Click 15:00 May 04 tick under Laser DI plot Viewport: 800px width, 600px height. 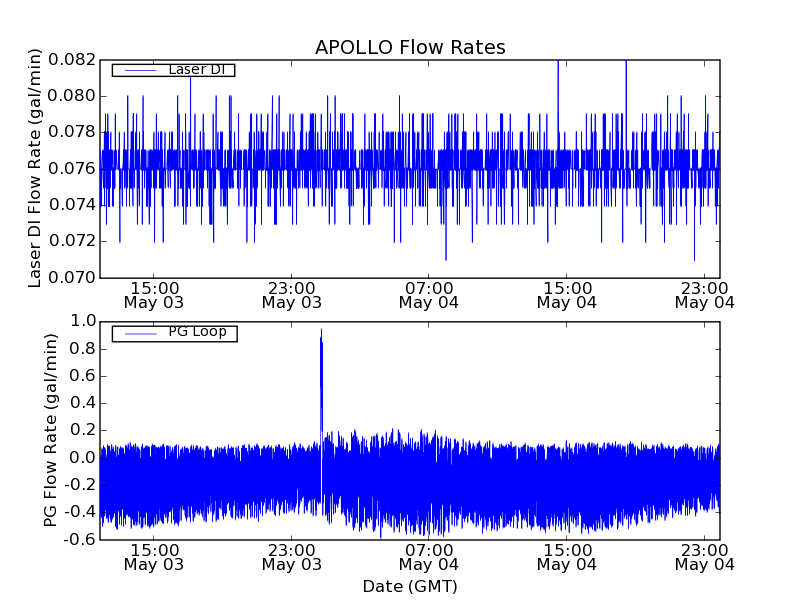click(567, 294)
